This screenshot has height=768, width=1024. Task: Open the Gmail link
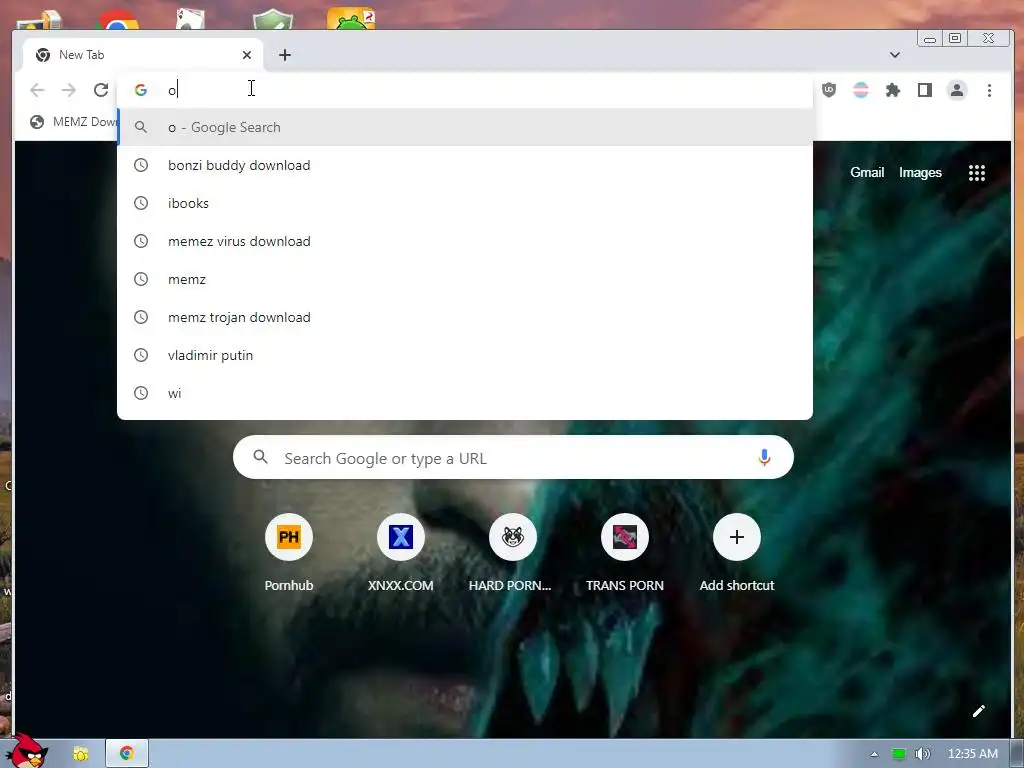pyautogui.click(x=867, y=172)
